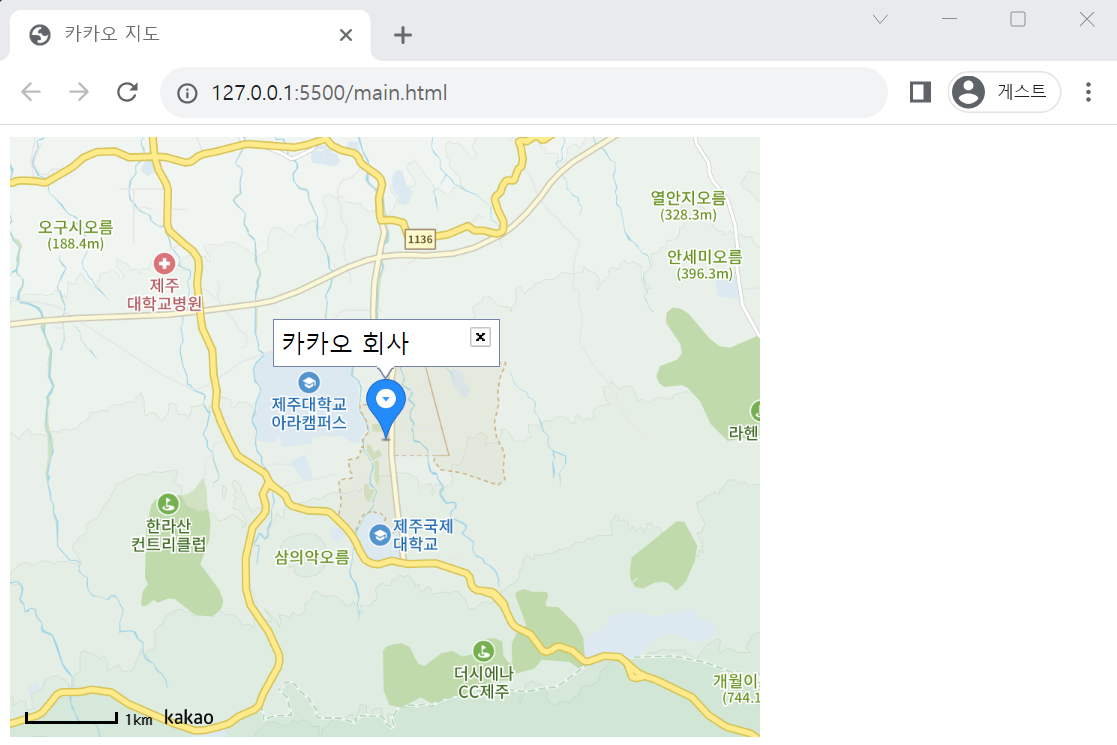The image size is (1117, 745).
Task: Click the blue map marker pin
Action: (x=386, y=409)
